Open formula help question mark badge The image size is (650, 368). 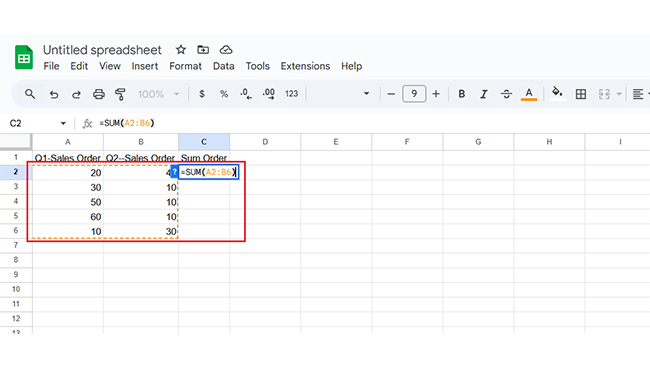[175, 172]
